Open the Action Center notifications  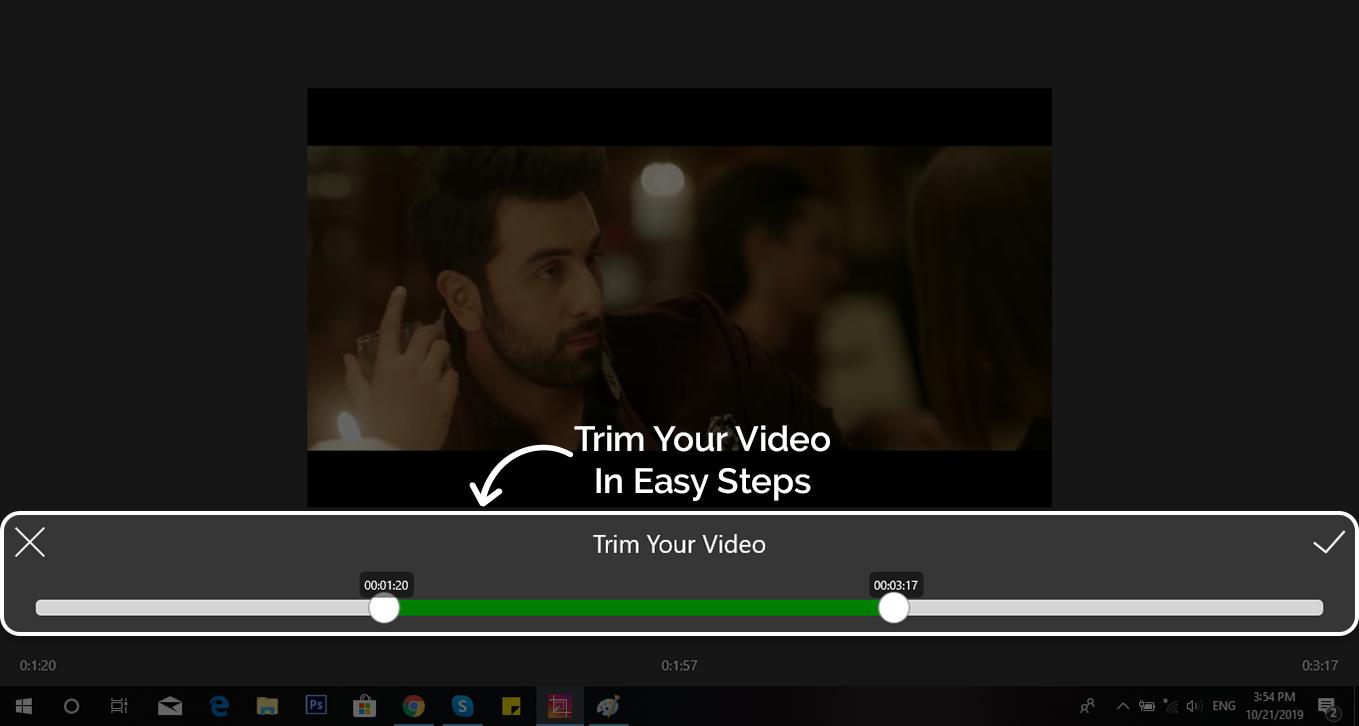(1328, 708)
